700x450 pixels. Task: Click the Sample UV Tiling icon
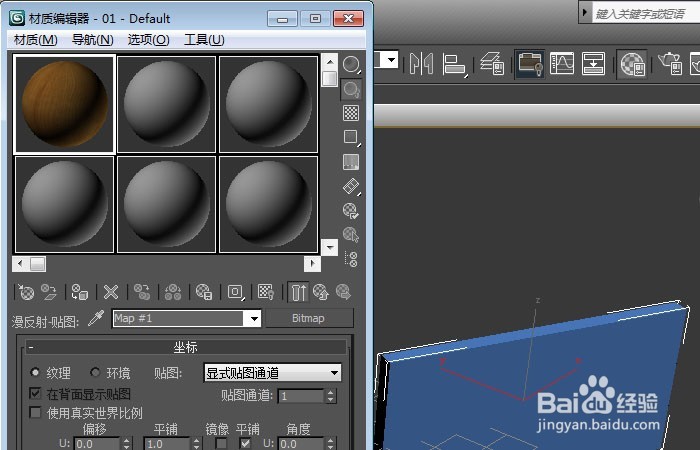pyautogui.click(x=351, y=137)
